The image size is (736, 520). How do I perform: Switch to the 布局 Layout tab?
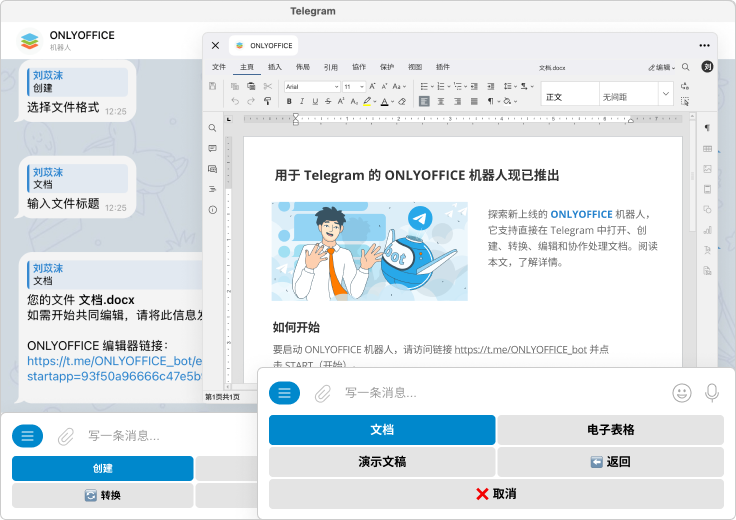pos(303,67)
